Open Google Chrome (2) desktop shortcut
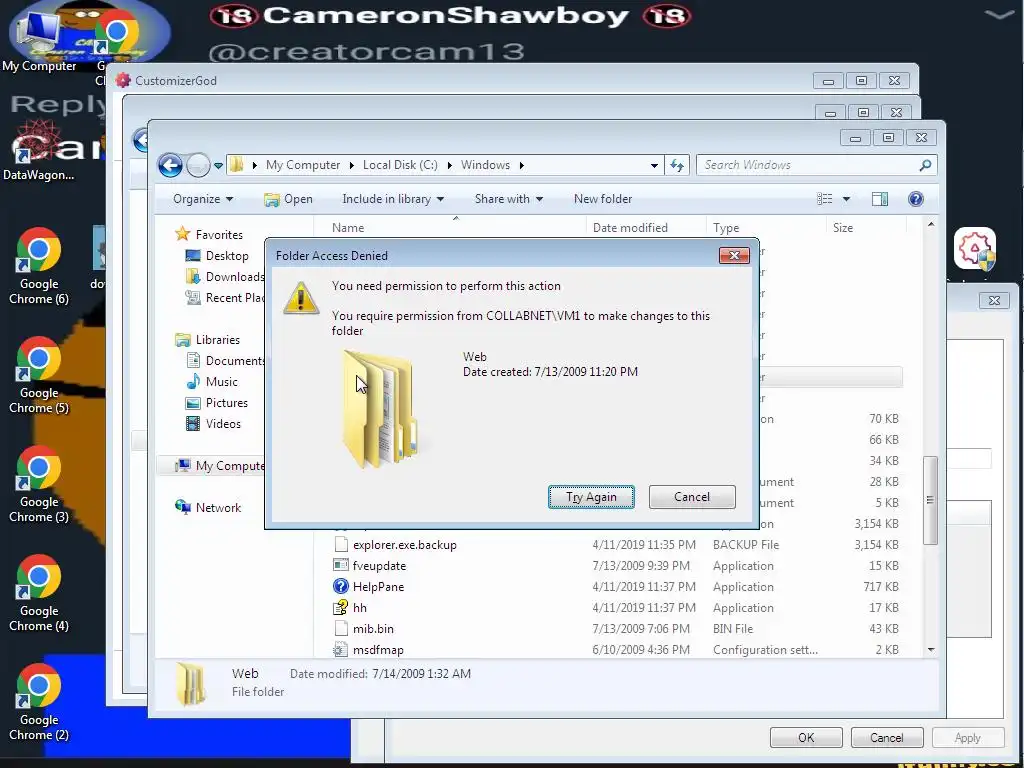 click(x=39, y=703)
